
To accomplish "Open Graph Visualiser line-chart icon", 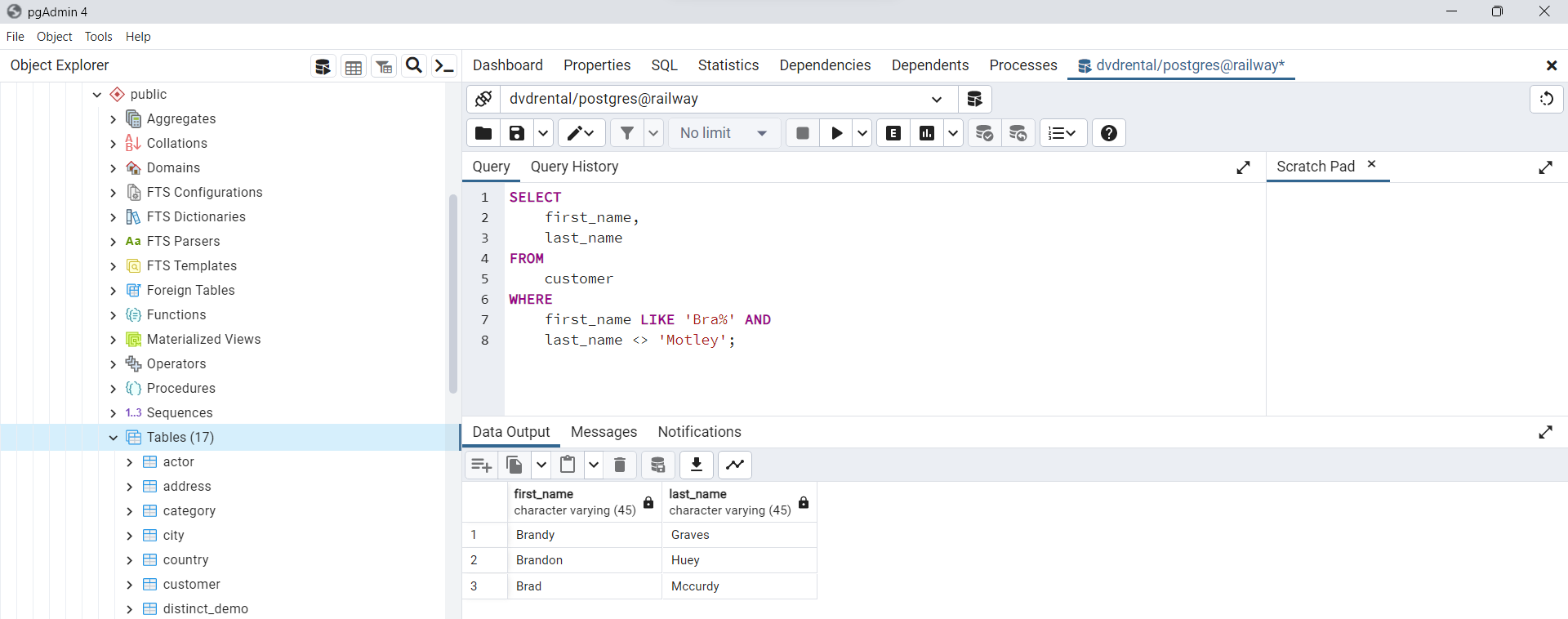I will [735, 465].
